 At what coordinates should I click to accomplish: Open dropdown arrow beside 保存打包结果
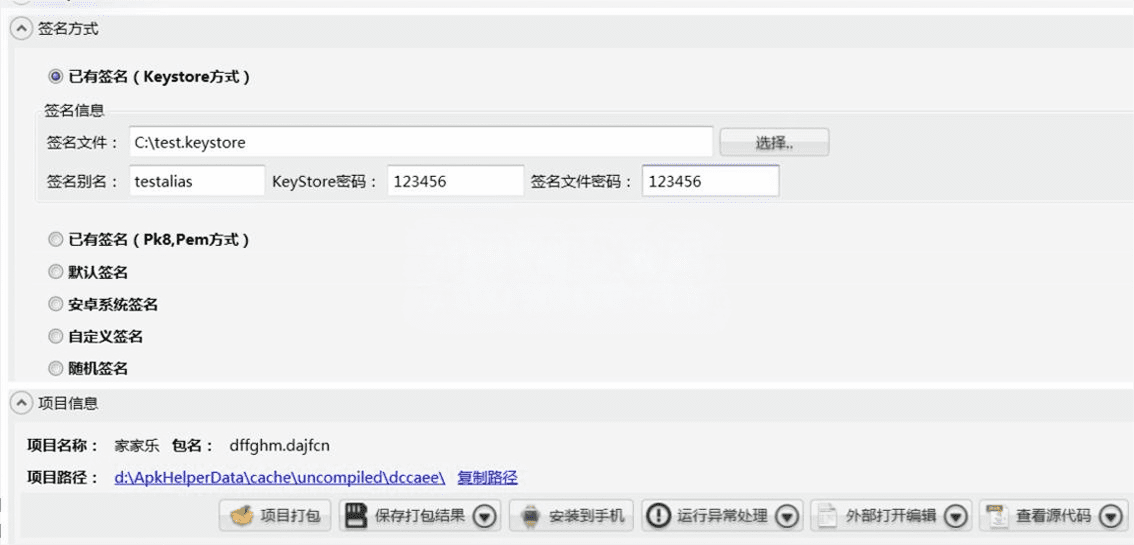(x=484, y=516)
